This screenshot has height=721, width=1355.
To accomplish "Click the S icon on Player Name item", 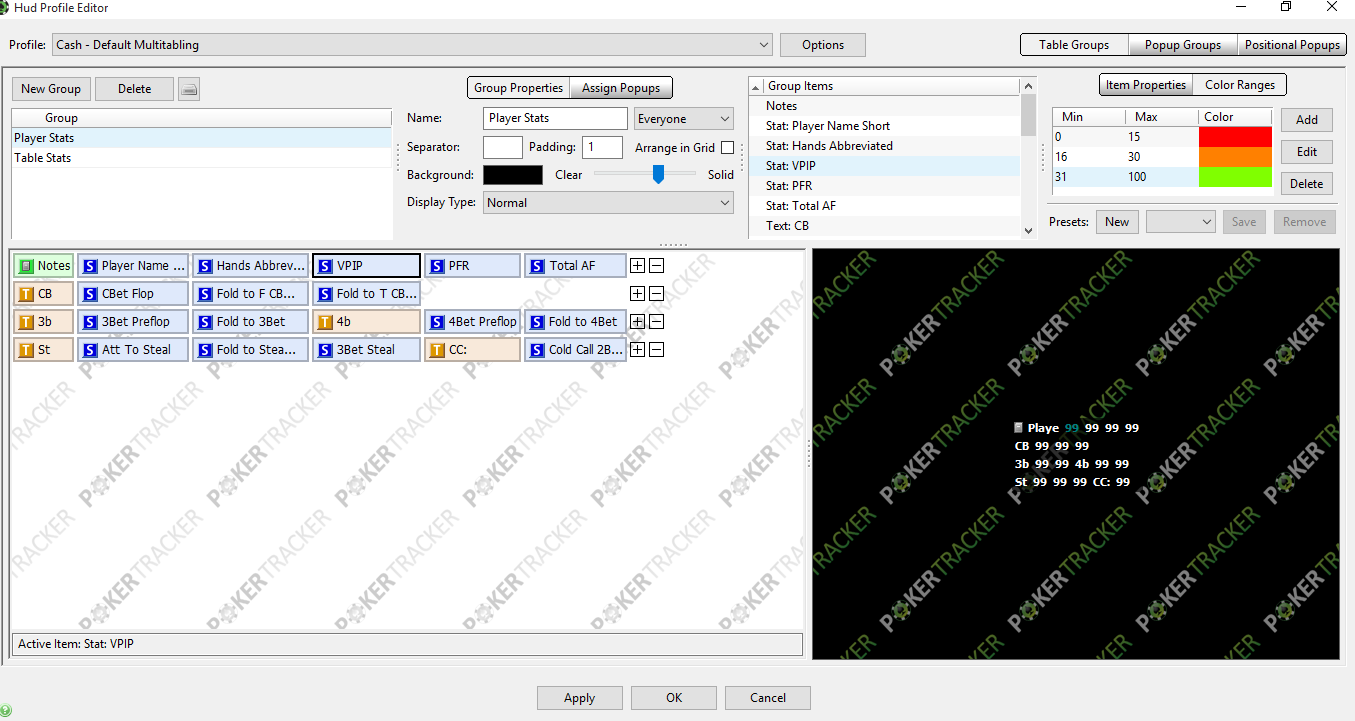I will [90, 266].
